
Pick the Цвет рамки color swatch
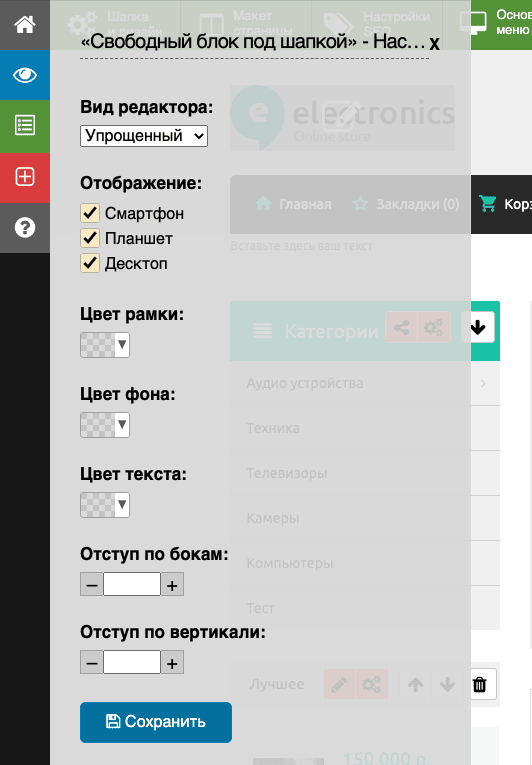point(105,345)
